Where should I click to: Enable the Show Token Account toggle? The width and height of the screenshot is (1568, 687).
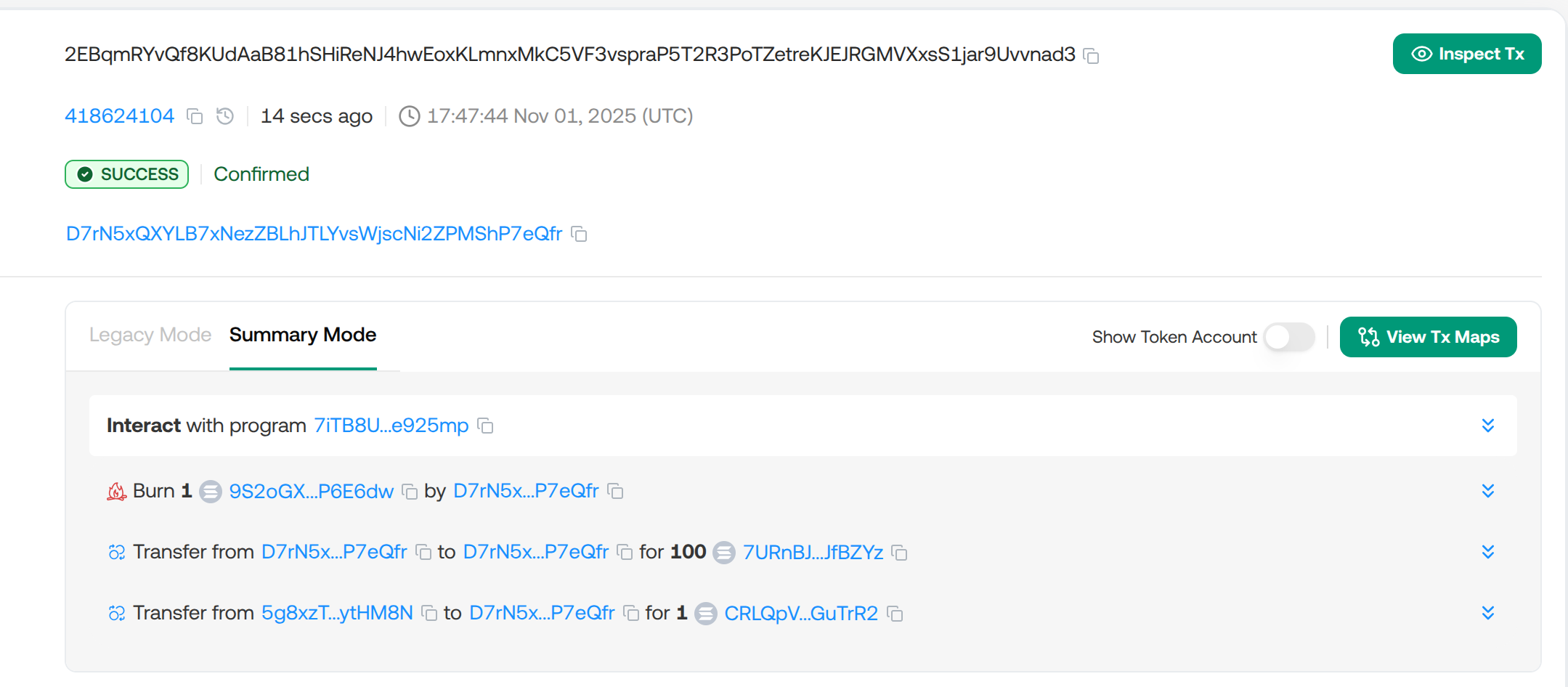coord(1289,337)
